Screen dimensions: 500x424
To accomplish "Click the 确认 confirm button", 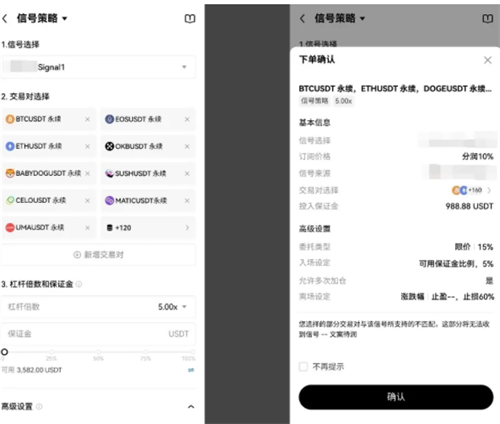I will pos(396,397).
